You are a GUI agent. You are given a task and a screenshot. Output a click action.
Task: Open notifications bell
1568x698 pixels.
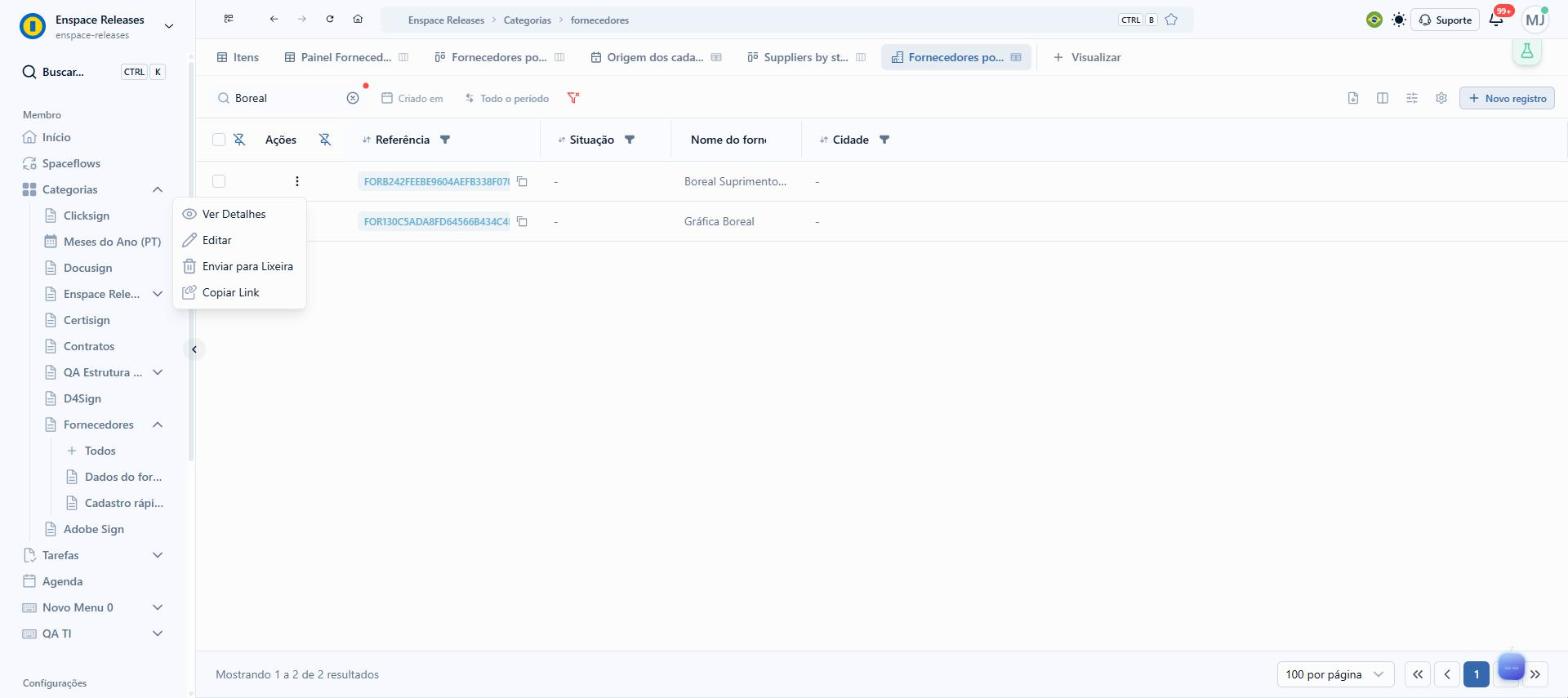[1497, 20]
